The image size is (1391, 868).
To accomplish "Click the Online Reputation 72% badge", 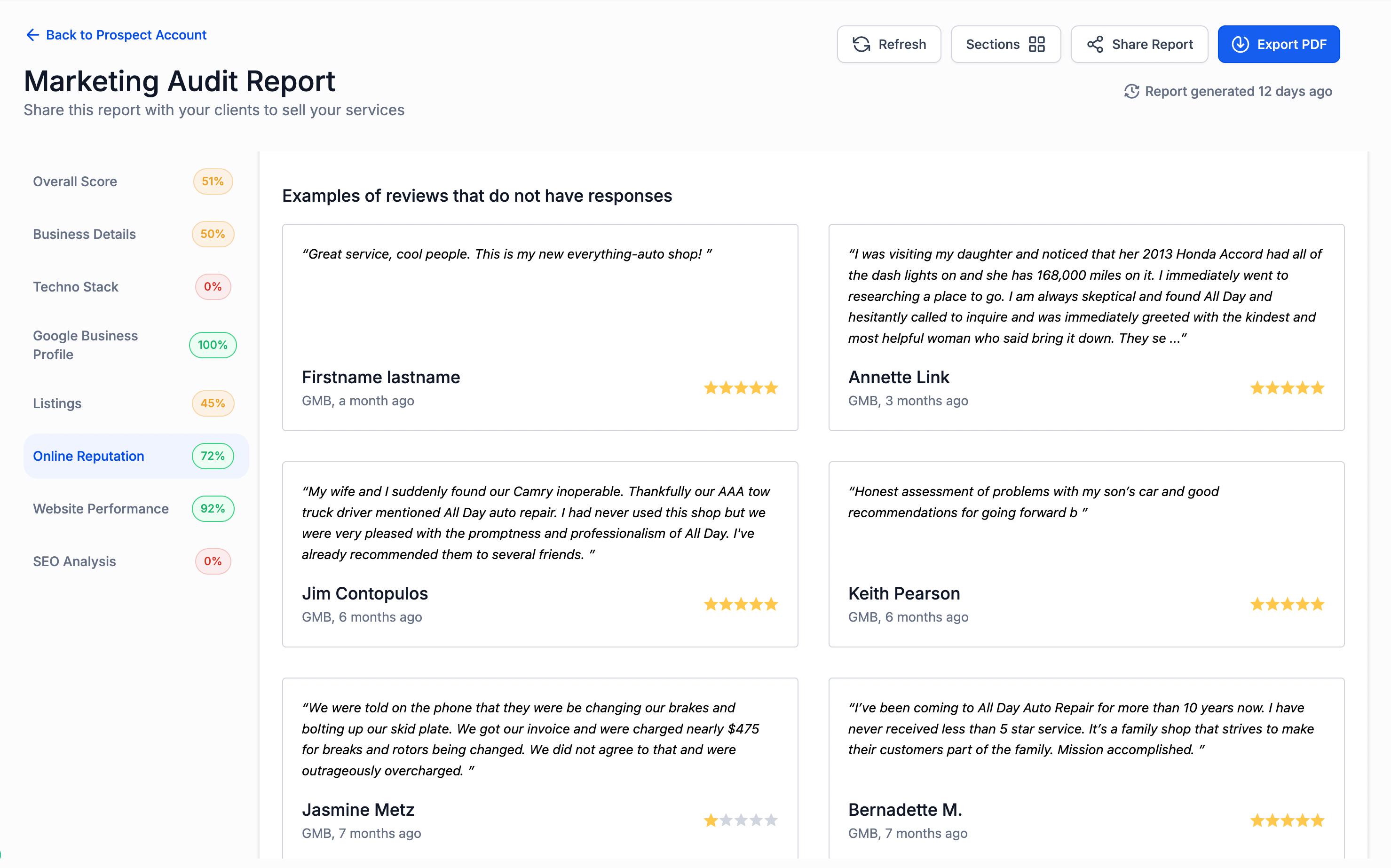I will coord(213,456).
